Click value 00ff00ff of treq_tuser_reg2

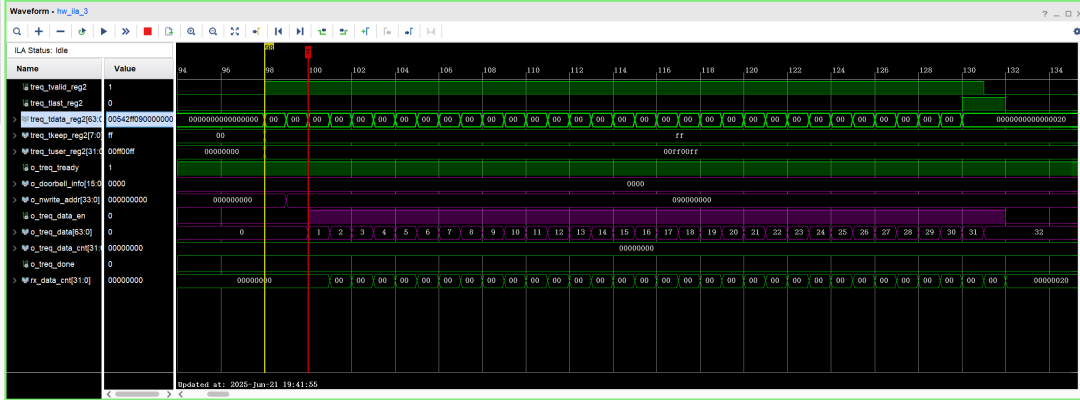(x=121, y=151)
